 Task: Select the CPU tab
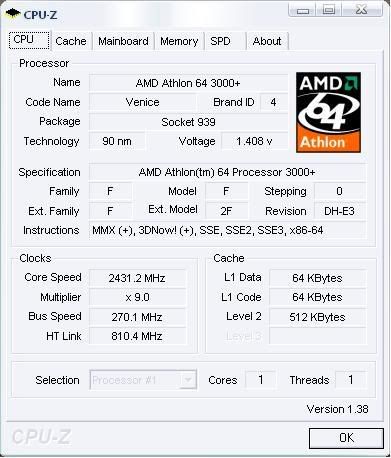(29, 40)
